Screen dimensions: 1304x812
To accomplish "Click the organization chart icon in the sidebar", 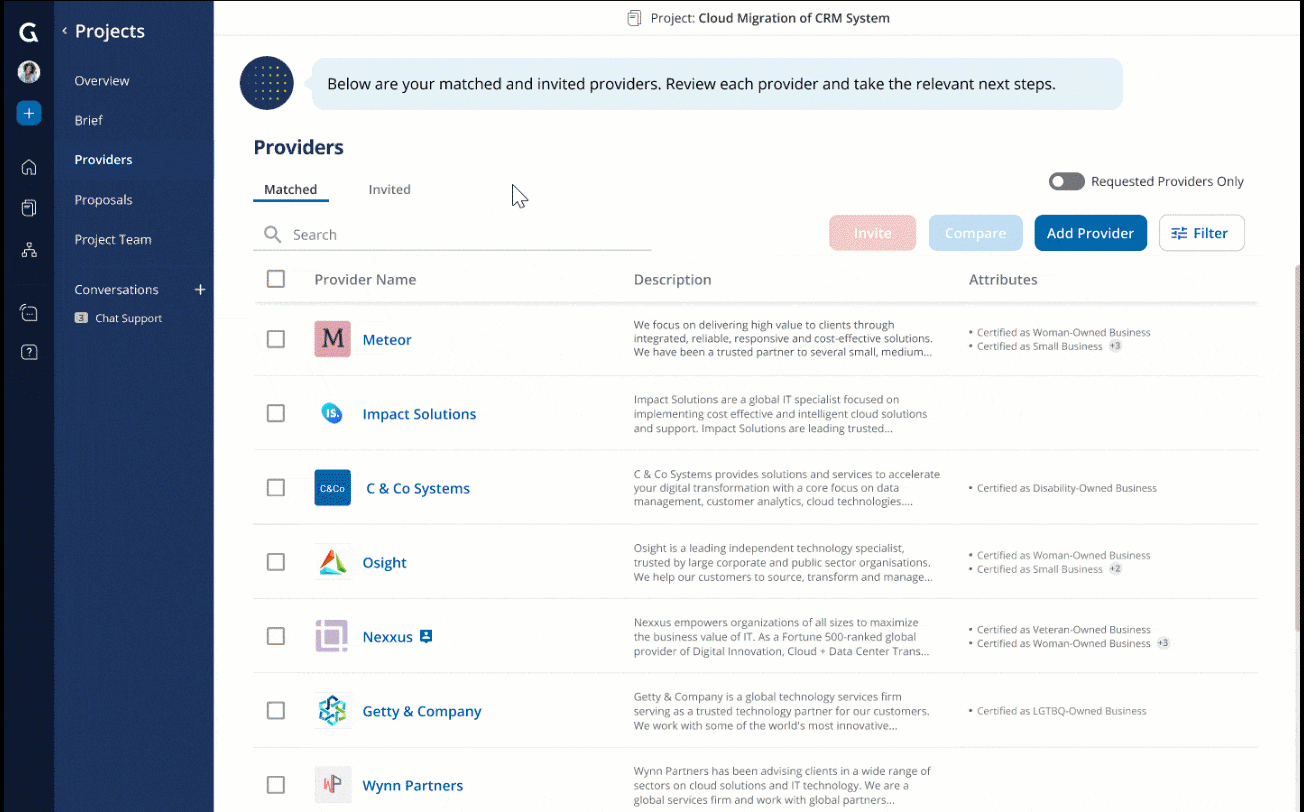I will point(28,249).
